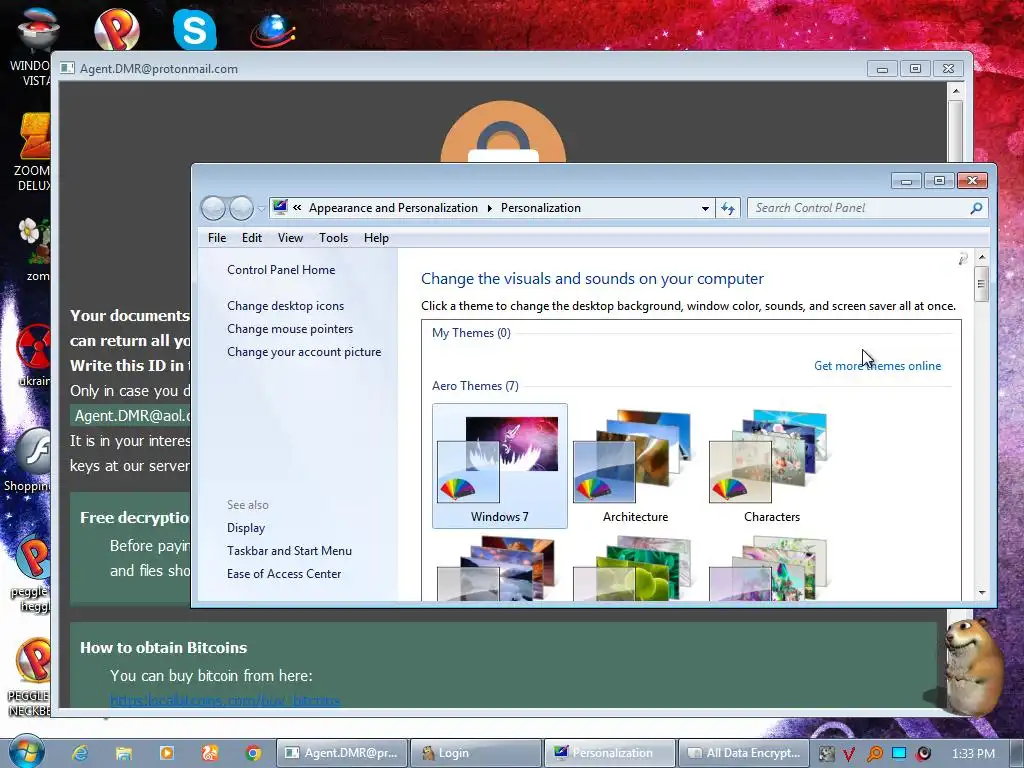Open the address bar history dropdown
Screen dimensions: 1024x768
pyautogui.click(x=705, y=208)
